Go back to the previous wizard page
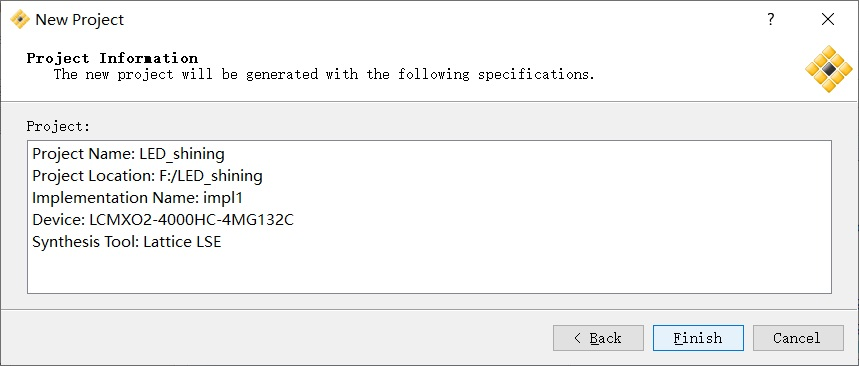 (x=598, y=338)
